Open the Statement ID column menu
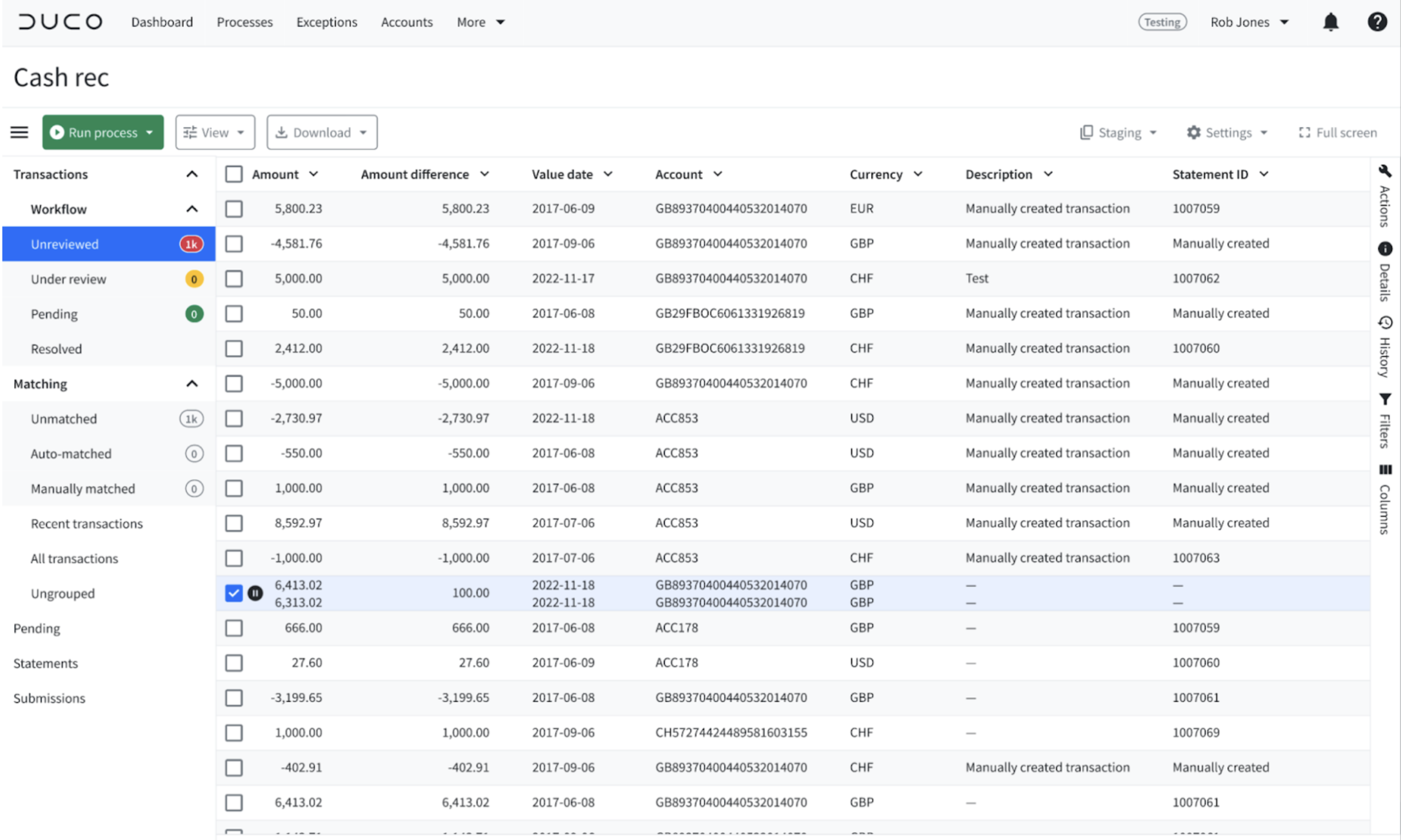This screenshot has width=1401, height=840. [x=1264, y=174]
